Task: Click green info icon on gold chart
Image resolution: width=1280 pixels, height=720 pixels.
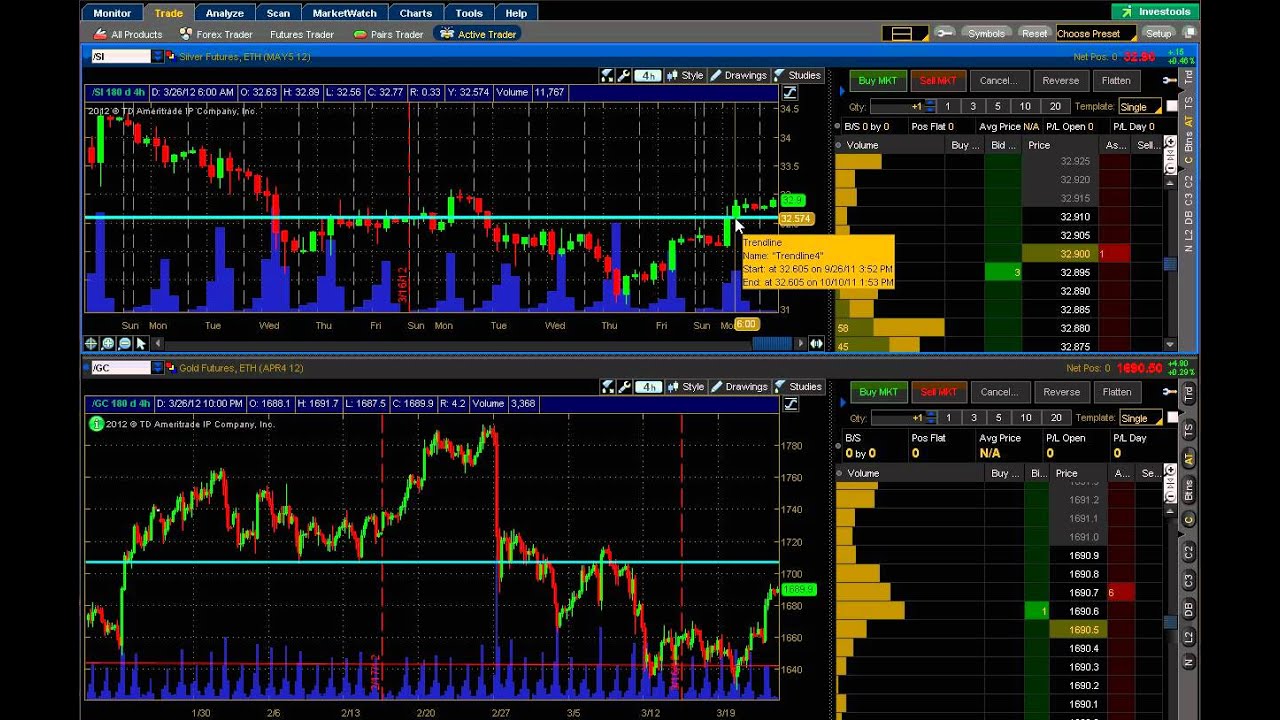Action: pyautogui.click(x=96, y=424)
